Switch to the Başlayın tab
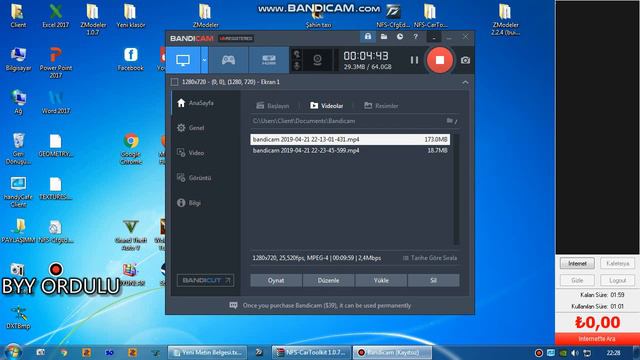This screenshot has height=360, width=640. [273, 106]
